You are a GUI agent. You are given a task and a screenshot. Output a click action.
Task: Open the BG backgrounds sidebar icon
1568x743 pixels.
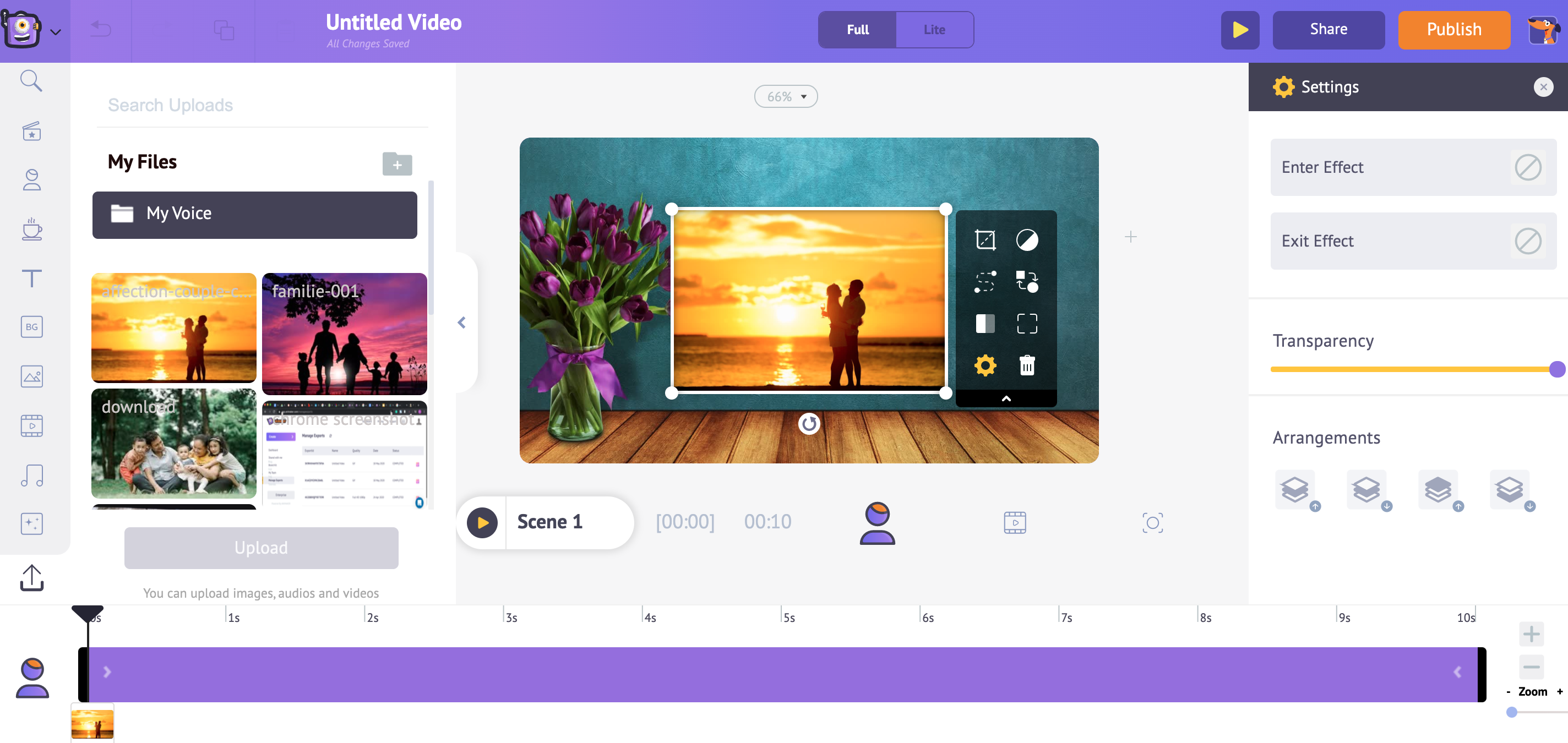(31, 327)
